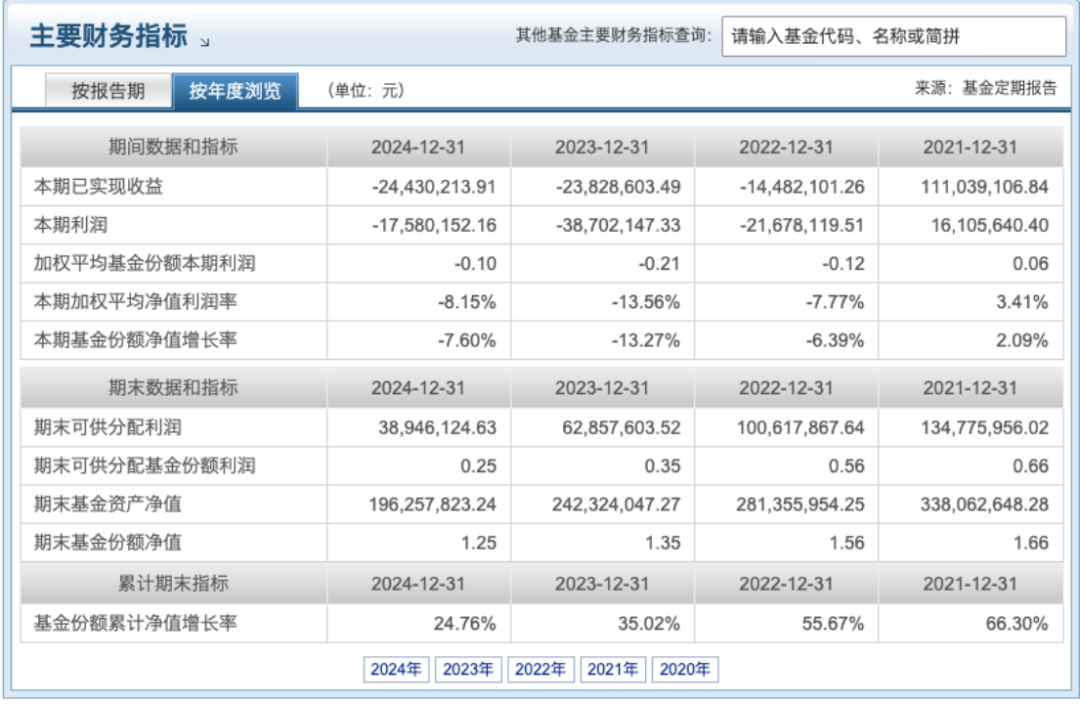Click the arrow icon beside 主要财务指标 title
The width and height of the screenshot is (1080, 704).
205,41
